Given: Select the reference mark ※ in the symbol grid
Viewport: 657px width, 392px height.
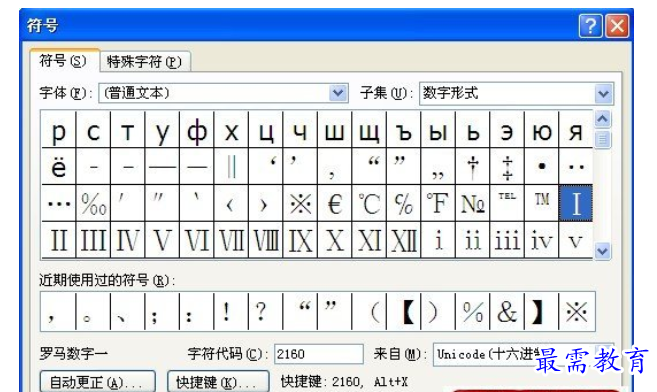Looking at the screenshot, I should (x=300, y=204).
